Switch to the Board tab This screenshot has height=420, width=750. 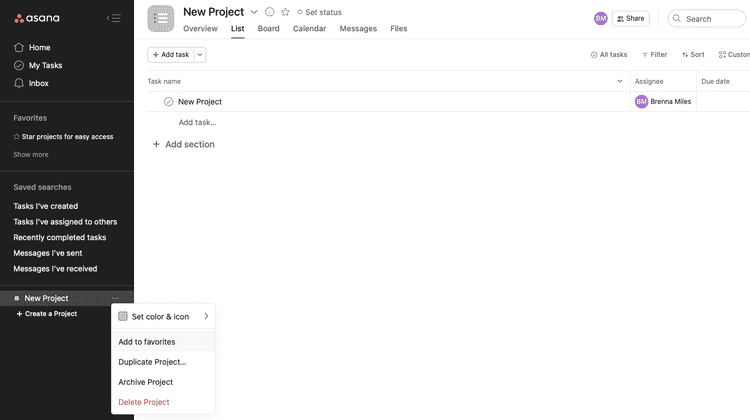click(x=268, y=29)
